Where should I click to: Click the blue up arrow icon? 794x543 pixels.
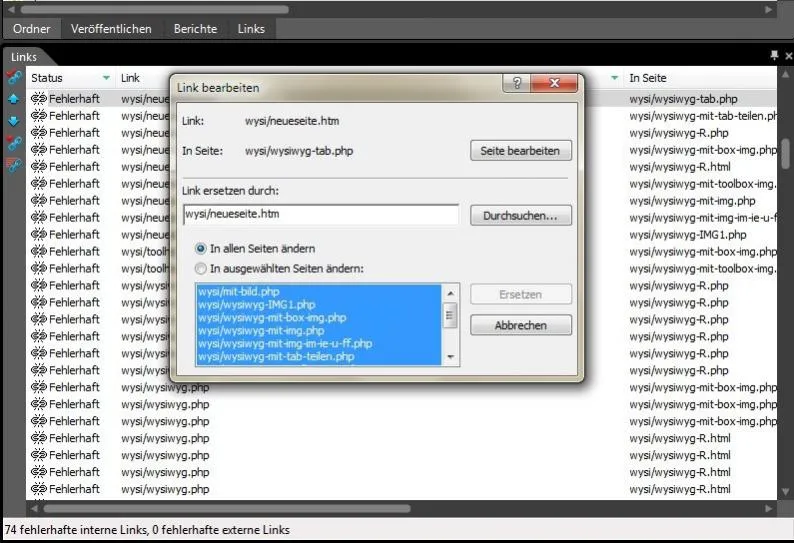(x=14, y=99)
